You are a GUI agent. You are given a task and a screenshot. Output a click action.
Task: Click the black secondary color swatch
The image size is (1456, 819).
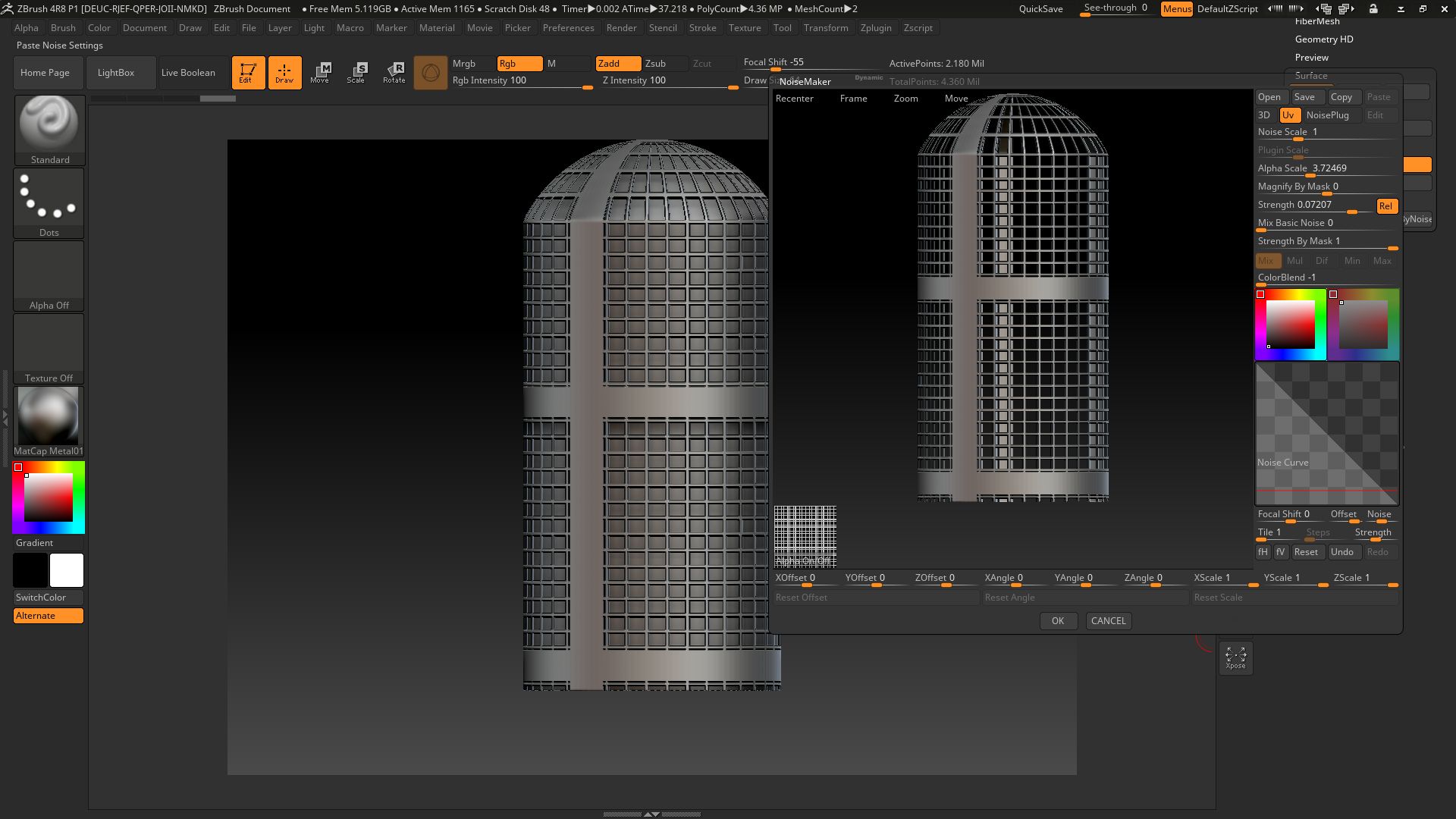coord(30,570)
